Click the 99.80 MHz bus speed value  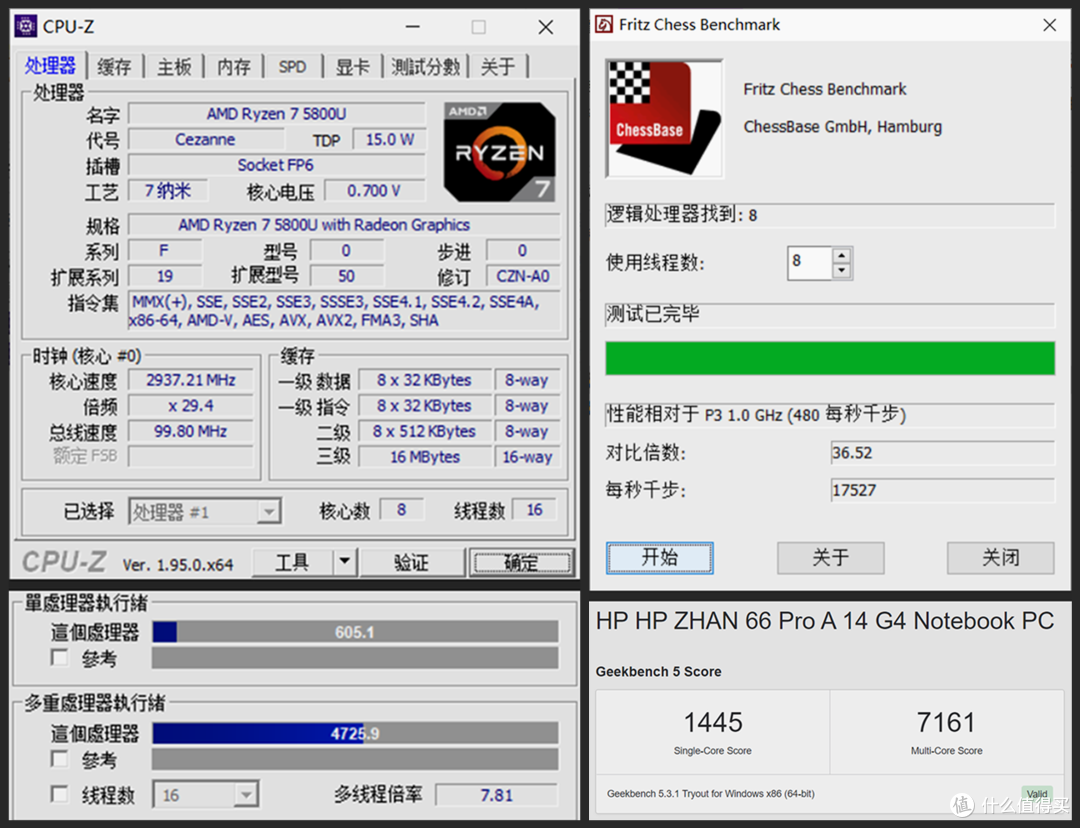(x=191, y=431)
